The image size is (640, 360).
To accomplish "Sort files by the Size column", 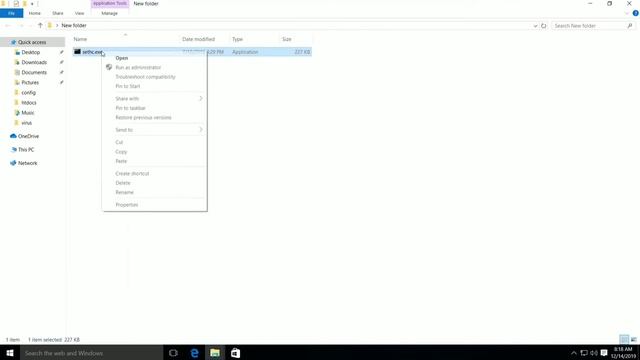I will [x=287, y=39].
